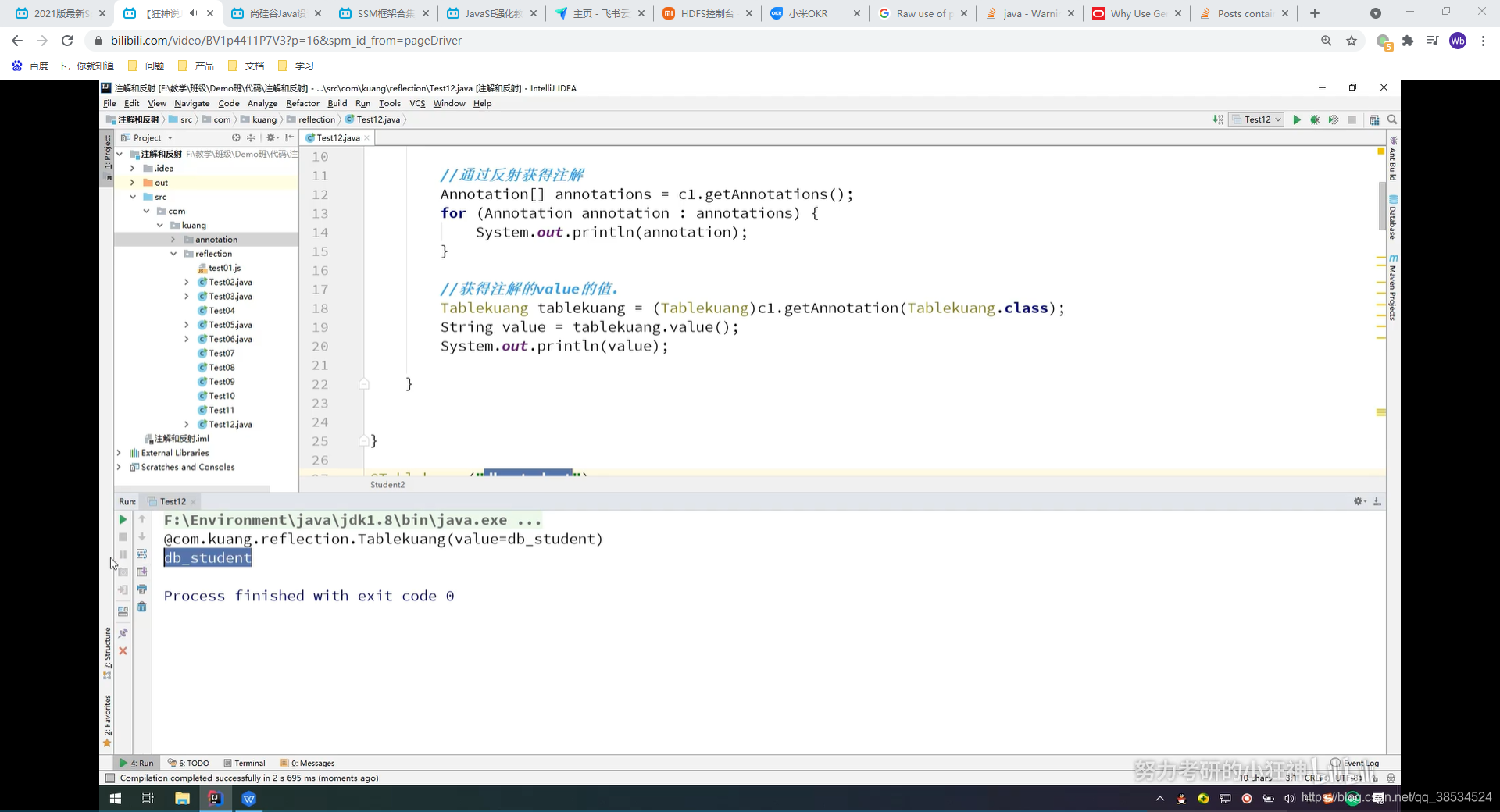1500x812 pixels.
Task: Hide the Project tool window
Action: (x=289, y=137)
